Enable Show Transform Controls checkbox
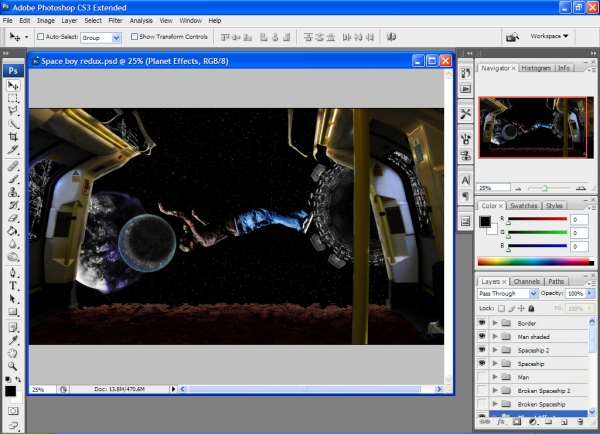 tap(134, 37)
